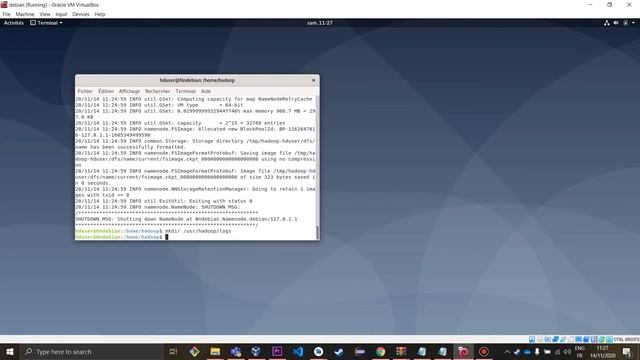
Task: Click terminal title bar hduser@Nndebian
Action: pos(197,80)
